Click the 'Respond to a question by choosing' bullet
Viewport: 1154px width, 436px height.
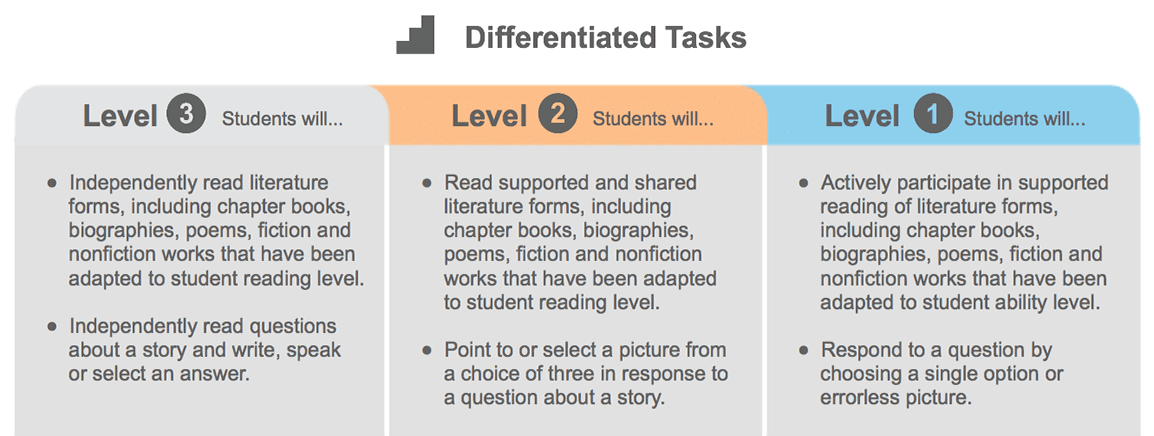click(932, 373)
